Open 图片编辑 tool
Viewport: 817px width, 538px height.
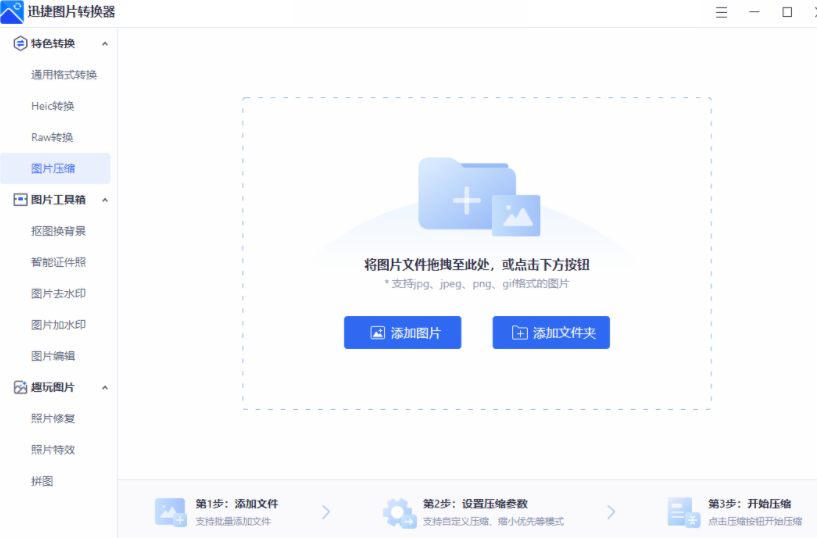[x=53, y=356]
